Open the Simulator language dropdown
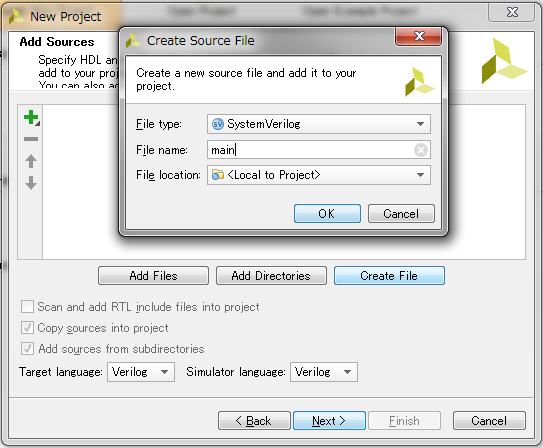Screen dimensions: 543x448 tap(324, 372)
